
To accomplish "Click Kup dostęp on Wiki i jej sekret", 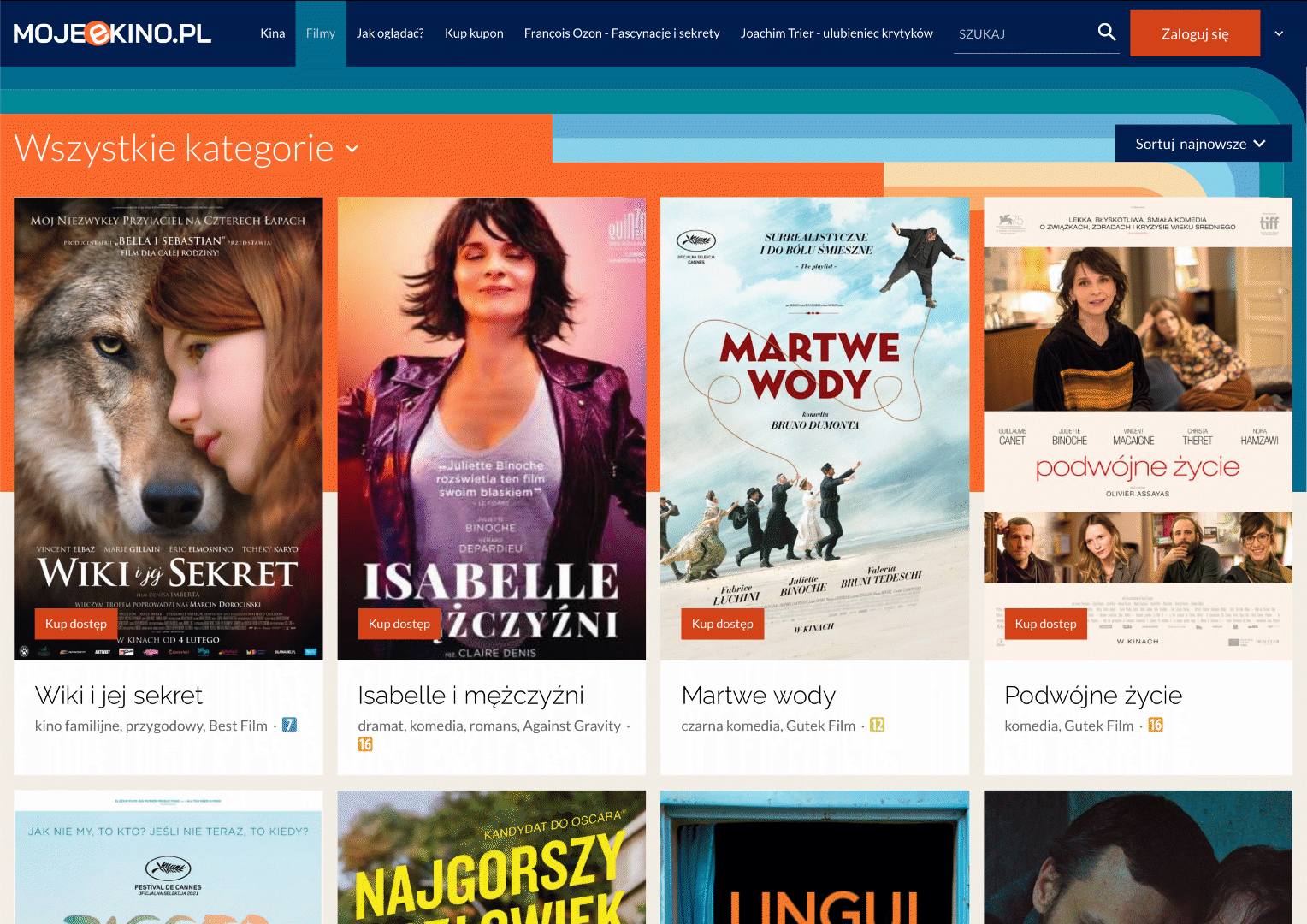I will point(76,624).
